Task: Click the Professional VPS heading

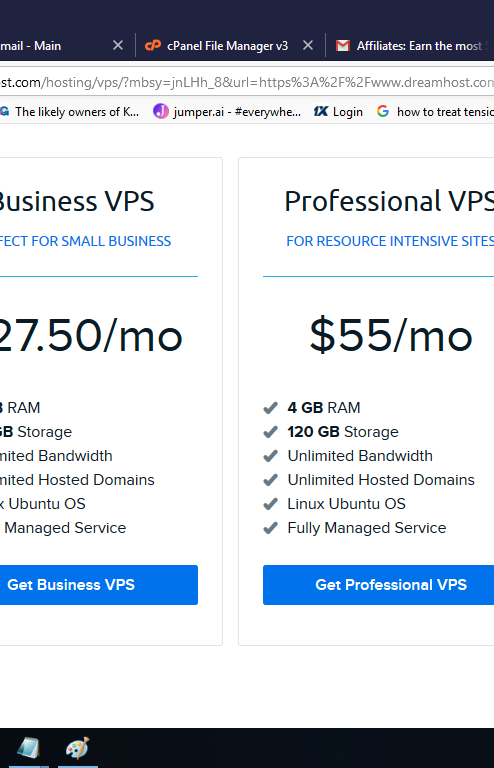Action: tap(389, 201)
